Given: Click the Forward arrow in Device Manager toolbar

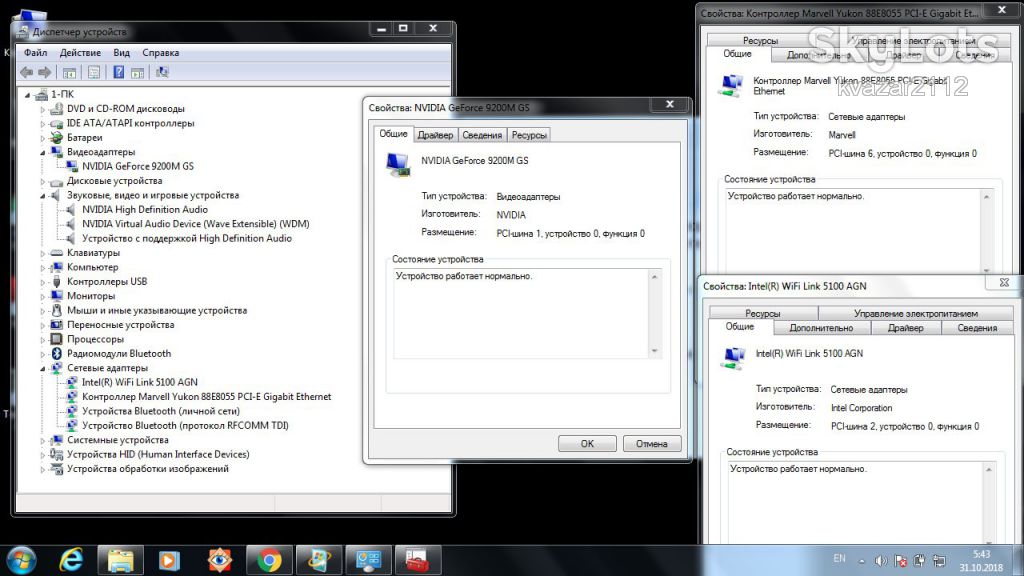Looking at the screenshot, I should point(44,72).
